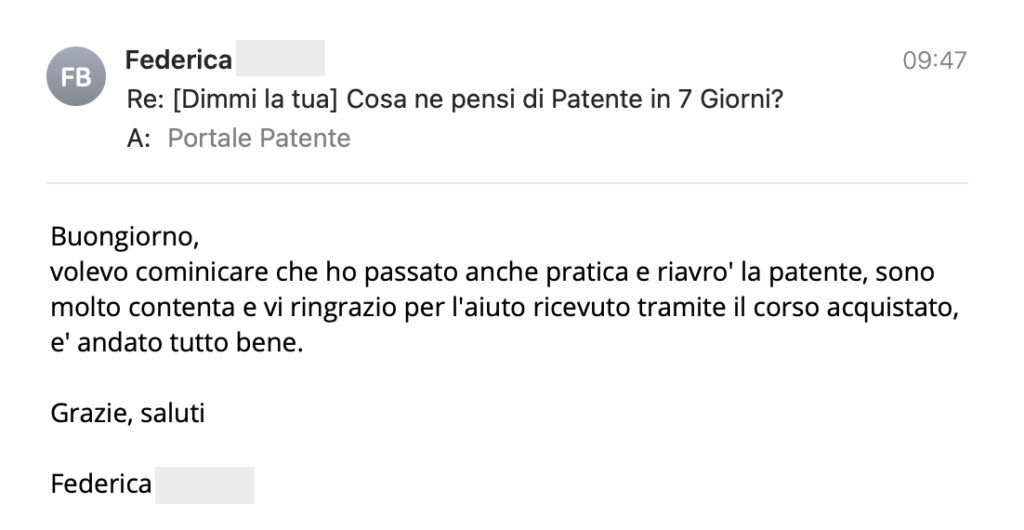Click the Federica signature at bottom

coord(101,486)
